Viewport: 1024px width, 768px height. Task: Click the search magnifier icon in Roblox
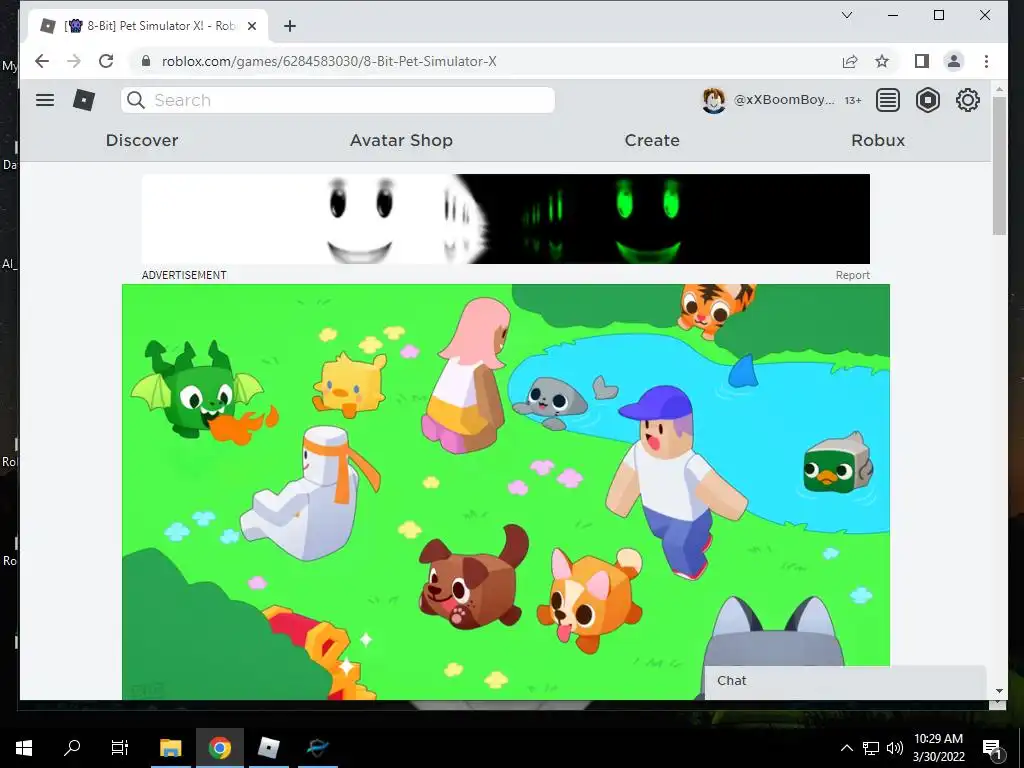[x=136, y=100]
